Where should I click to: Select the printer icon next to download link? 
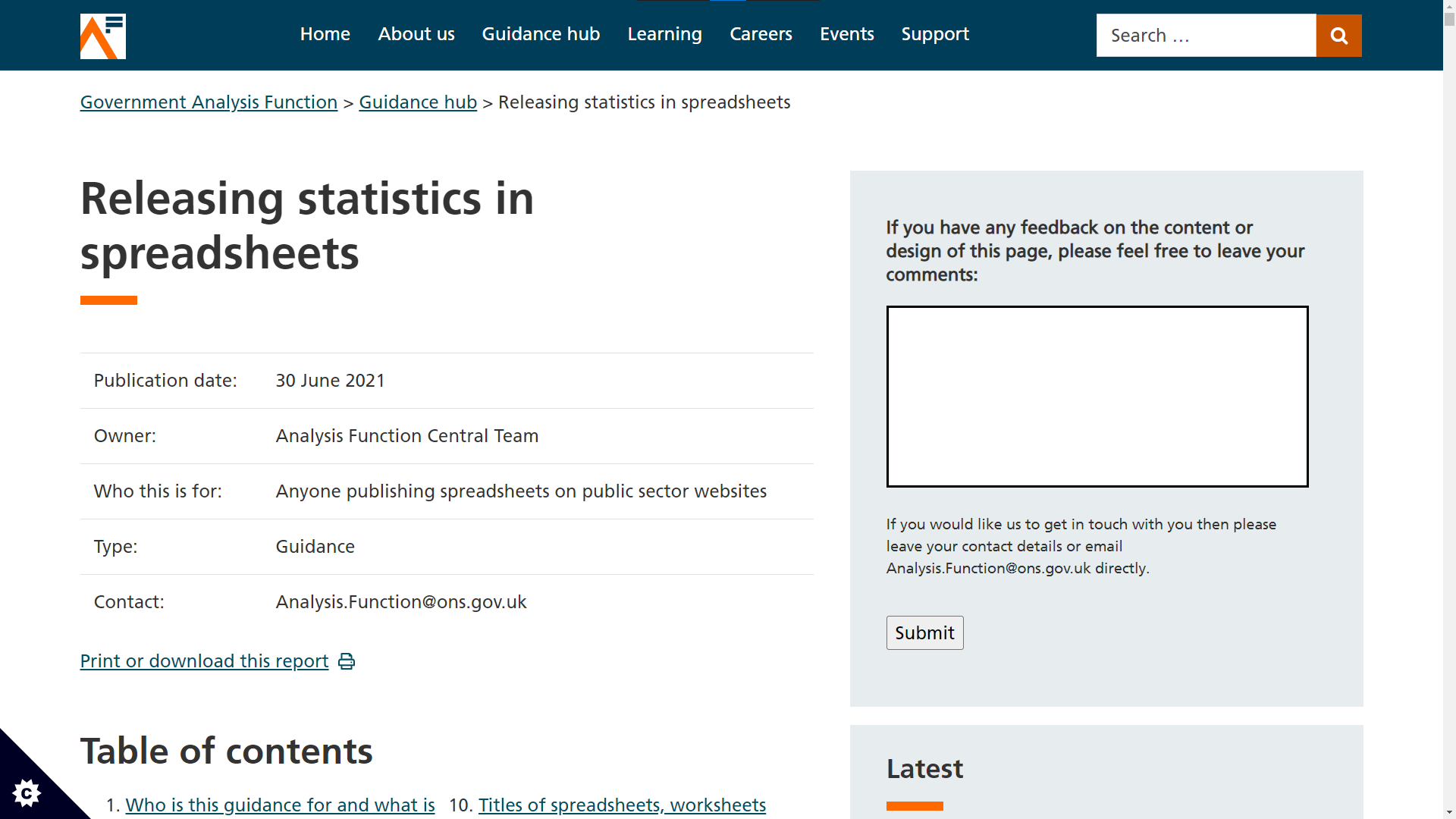tap(347, 661)
